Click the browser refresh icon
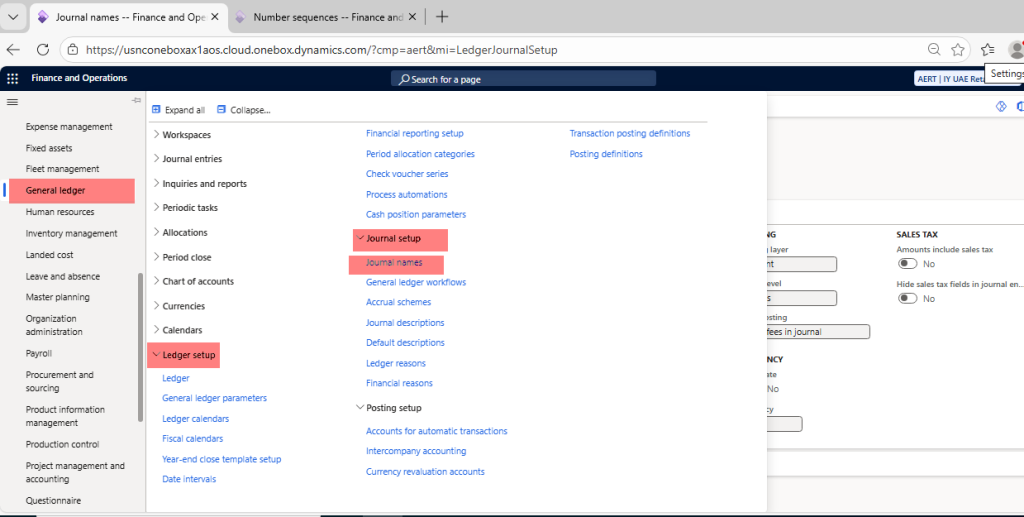Viewport: 1024px width, 517px height. coord(43,49)
